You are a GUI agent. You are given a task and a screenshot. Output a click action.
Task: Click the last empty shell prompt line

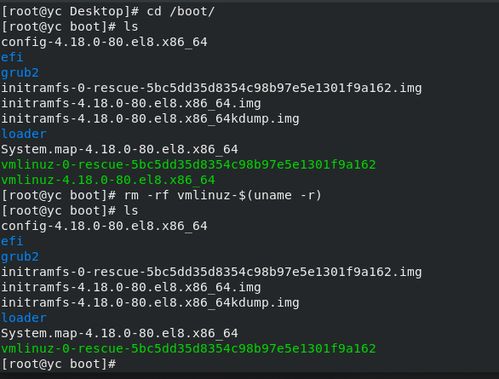click(x=59, y=364)
